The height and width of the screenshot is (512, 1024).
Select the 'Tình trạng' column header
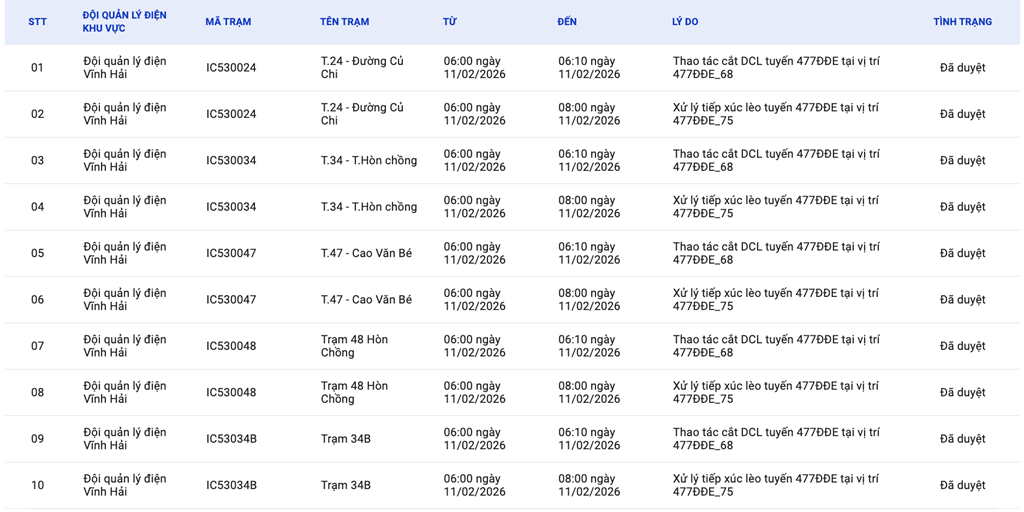point(962,22)
